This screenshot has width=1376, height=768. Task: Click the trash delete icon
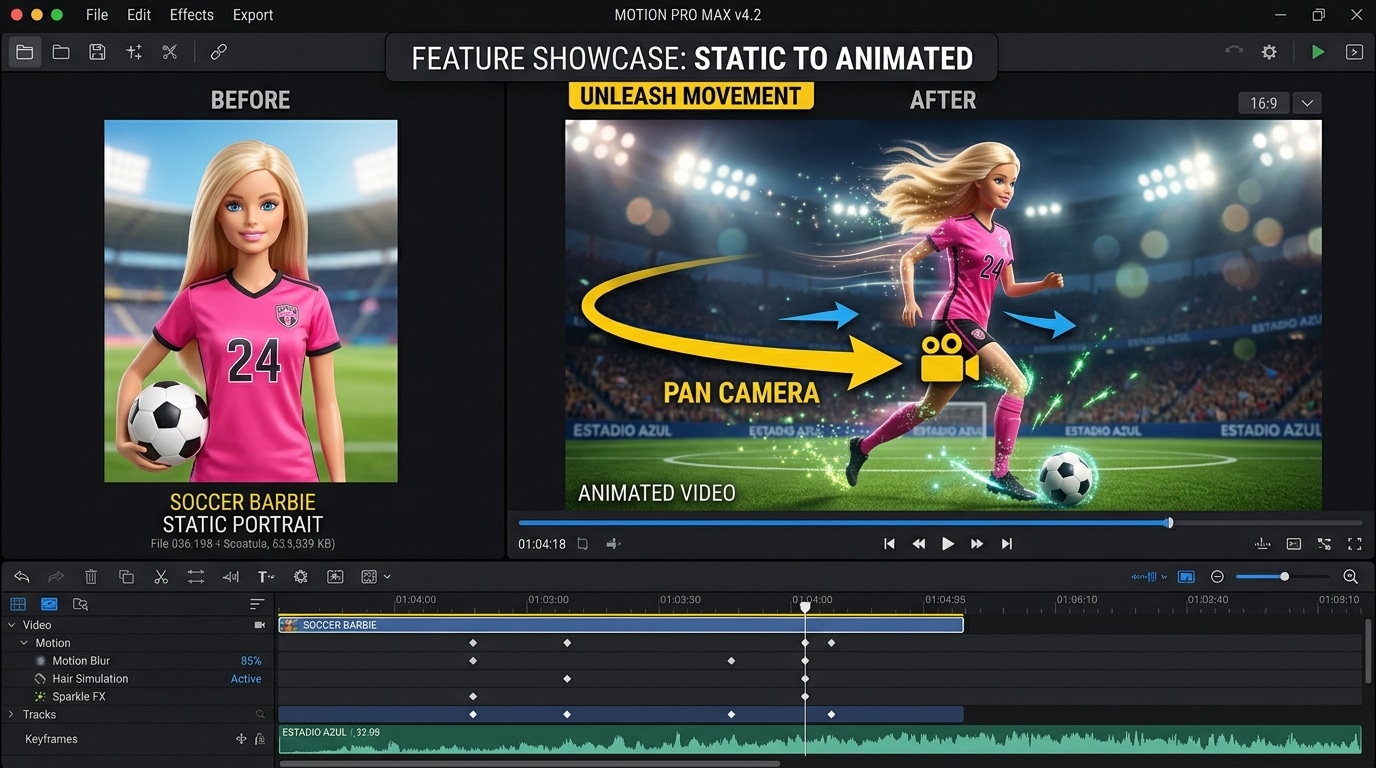91,577
